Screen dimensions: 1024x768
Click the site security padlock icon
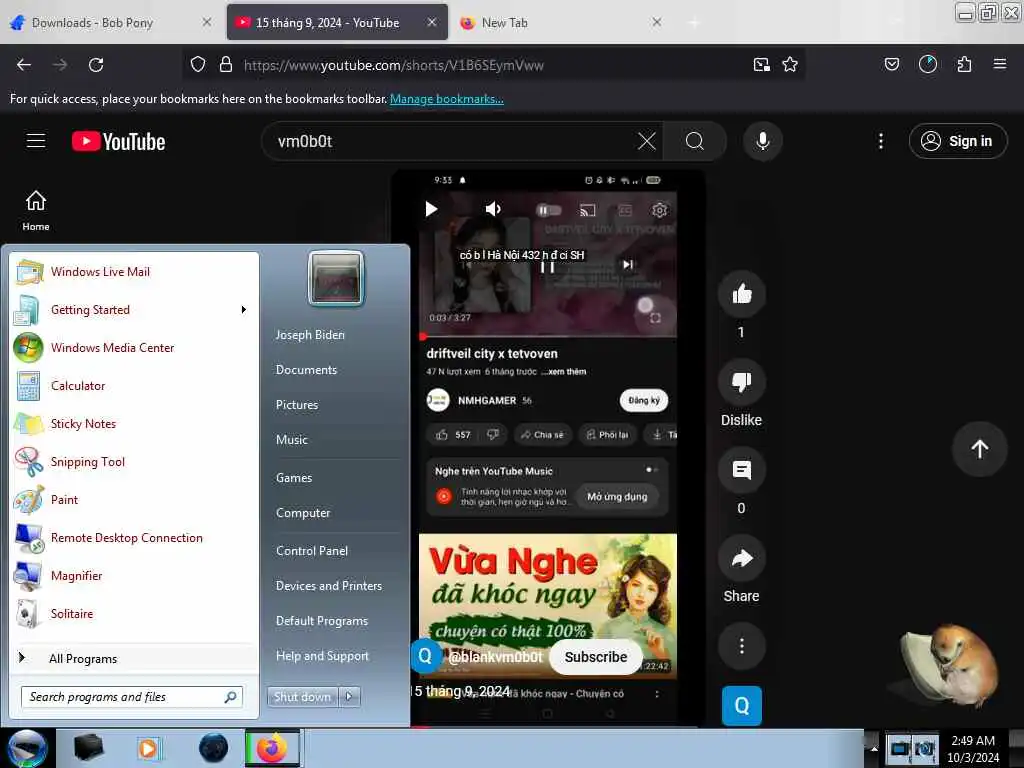tap(226, 65)
